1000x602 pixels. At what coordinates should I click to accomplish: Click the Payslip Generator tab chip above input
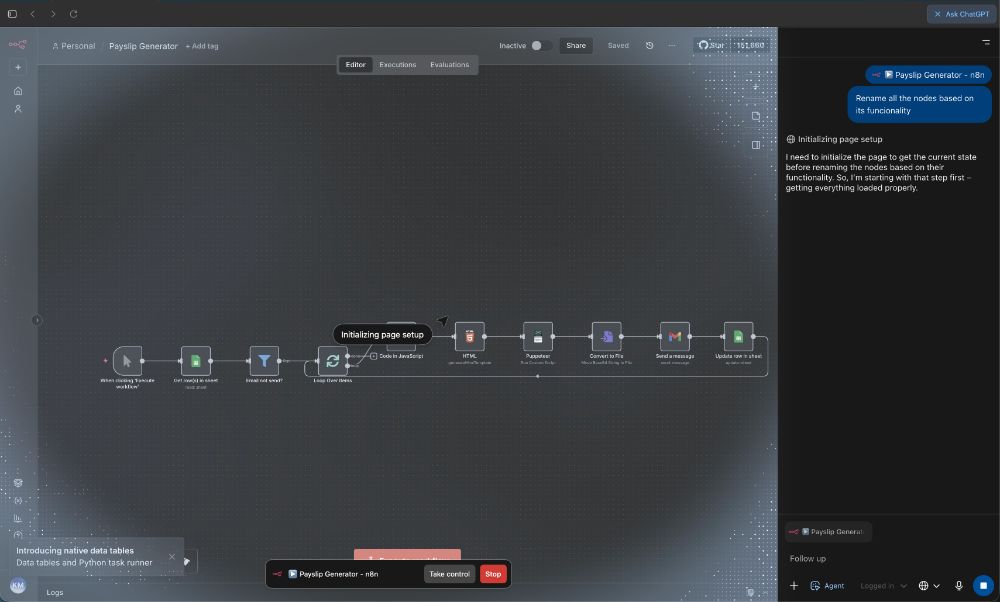click(x=828, y=531)
